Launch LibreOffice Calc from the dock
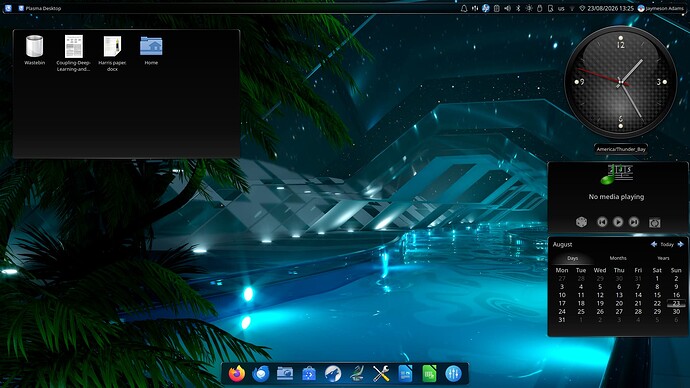This screenshot has height=388, width=690. (429, 374)
